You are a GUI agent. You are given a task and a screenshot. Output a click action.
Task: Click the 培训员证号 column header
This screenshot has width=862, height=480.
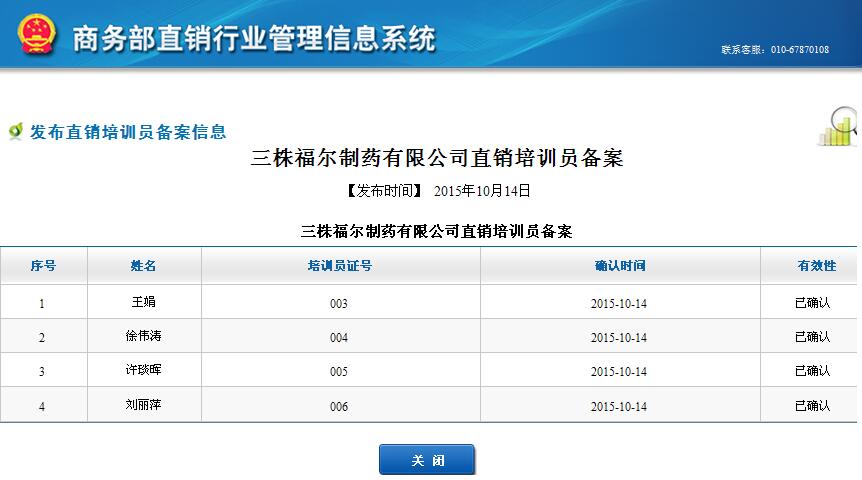(340, 266)
